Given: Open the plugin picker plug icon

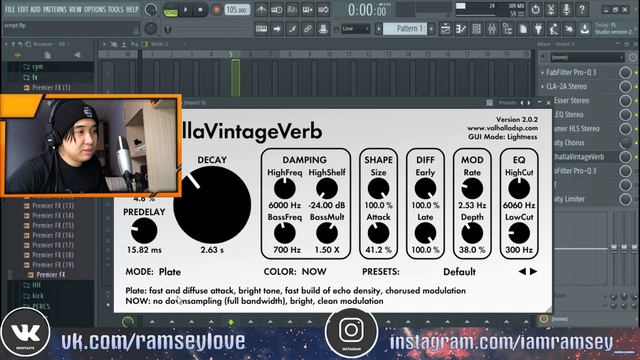Looking at the screenshot, I should click(538, 29).
